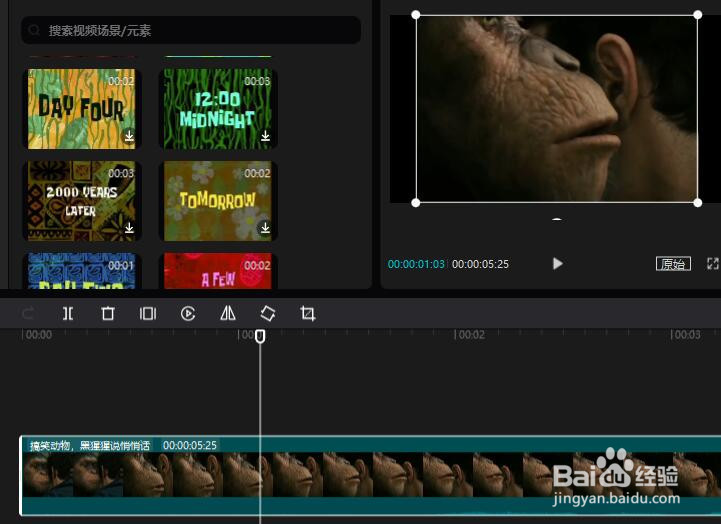This screenshot has height=524, width=721.
Task: Click the timeline playhead handle
Action: coord(260,336)
